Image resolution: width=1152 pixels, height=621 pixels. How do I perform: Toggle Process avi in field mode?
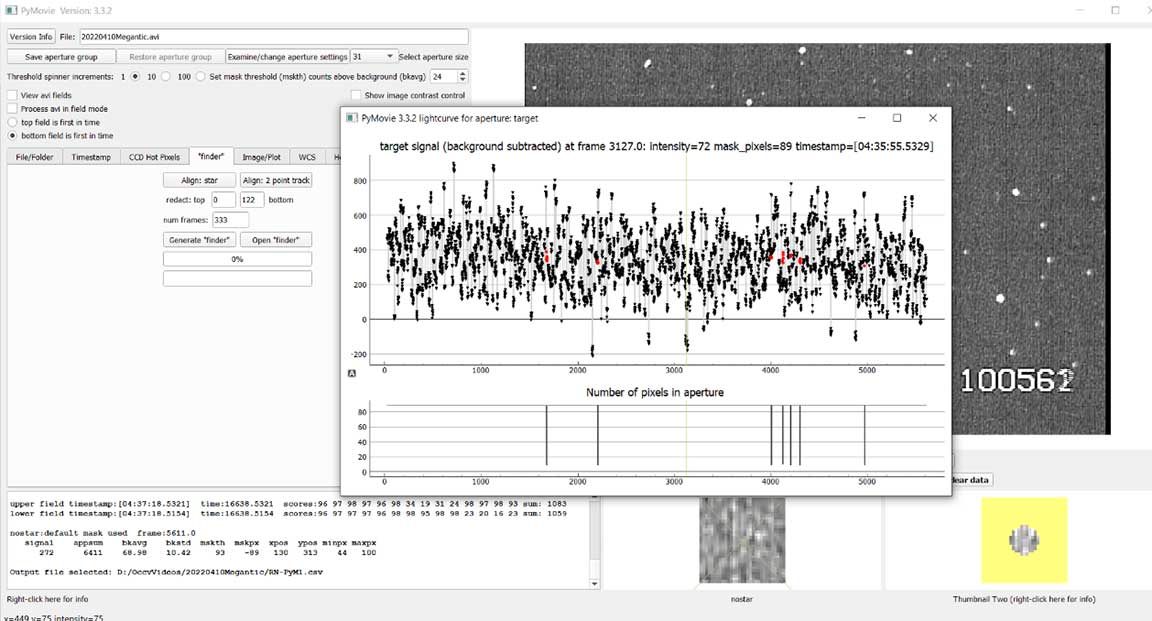coord(12,109)
